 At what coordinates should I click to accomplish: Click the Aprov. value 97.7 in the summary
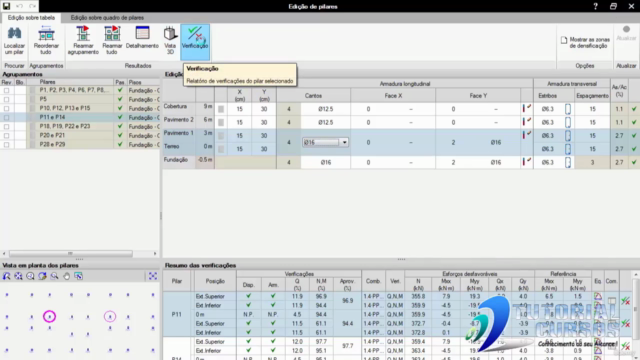pyautogui.click(x=347, y=346)
